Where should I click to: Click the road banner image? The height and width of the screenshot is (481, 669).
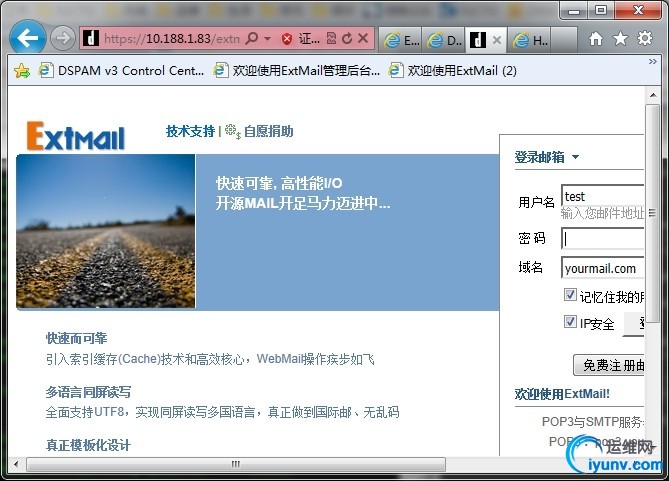(x=105, y=231)
